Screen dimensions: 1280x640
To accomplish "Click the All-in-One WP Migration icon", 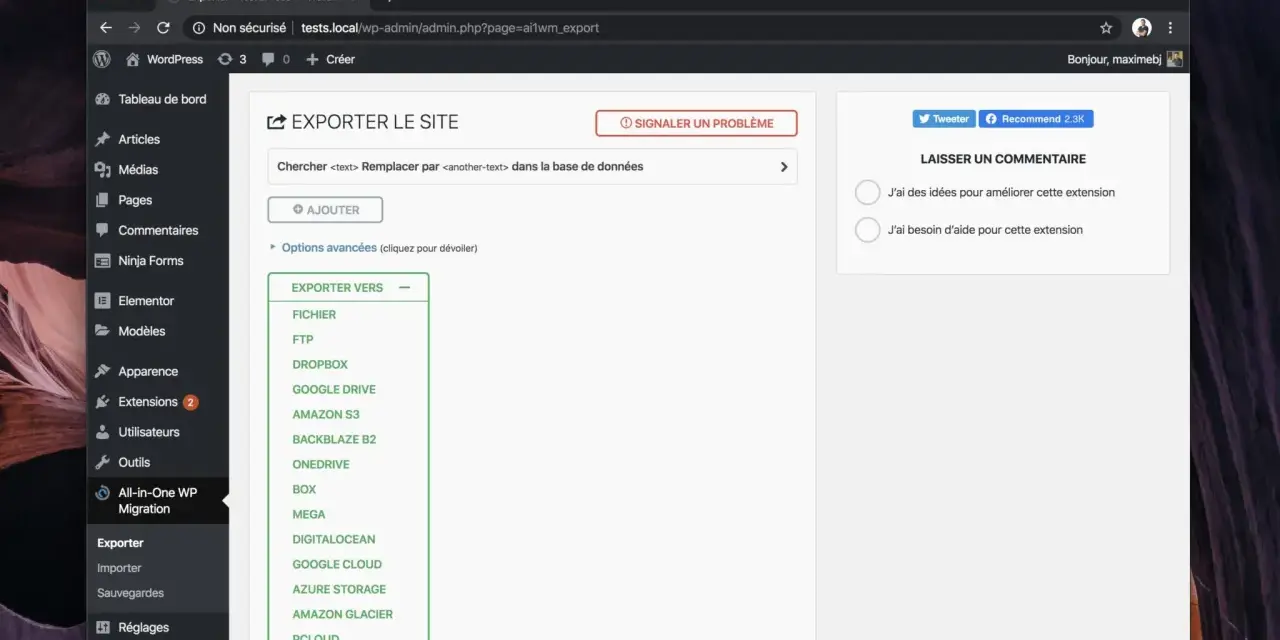I will coord(102,493).
